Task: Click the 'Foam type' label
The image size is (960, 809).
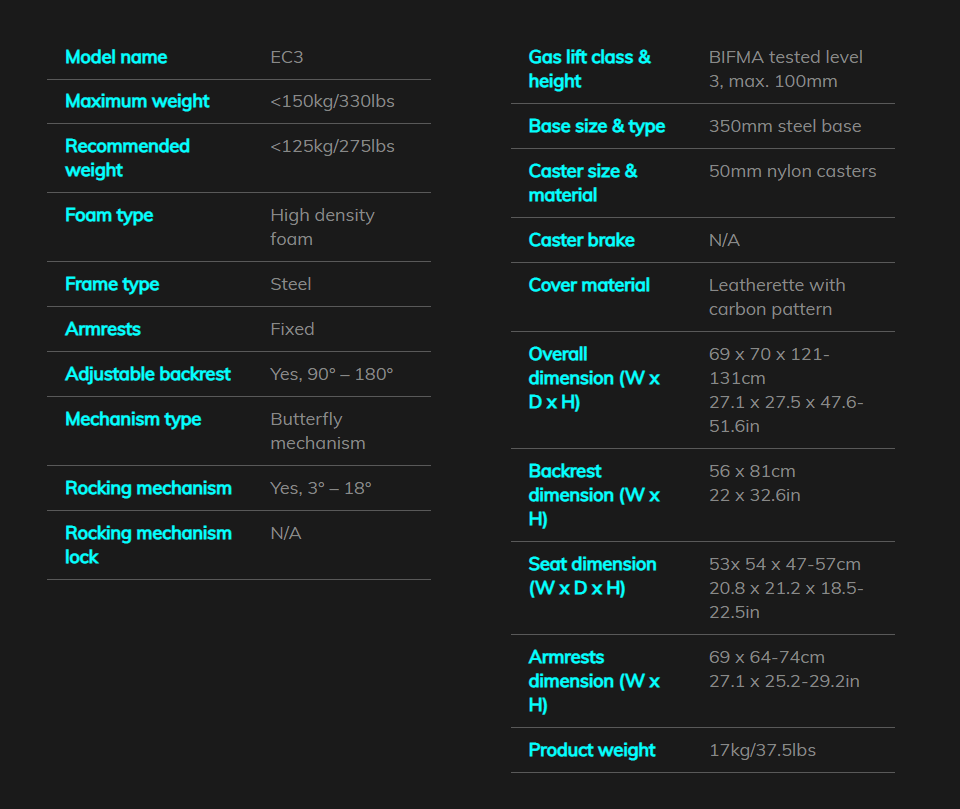Action: [109, 215]
